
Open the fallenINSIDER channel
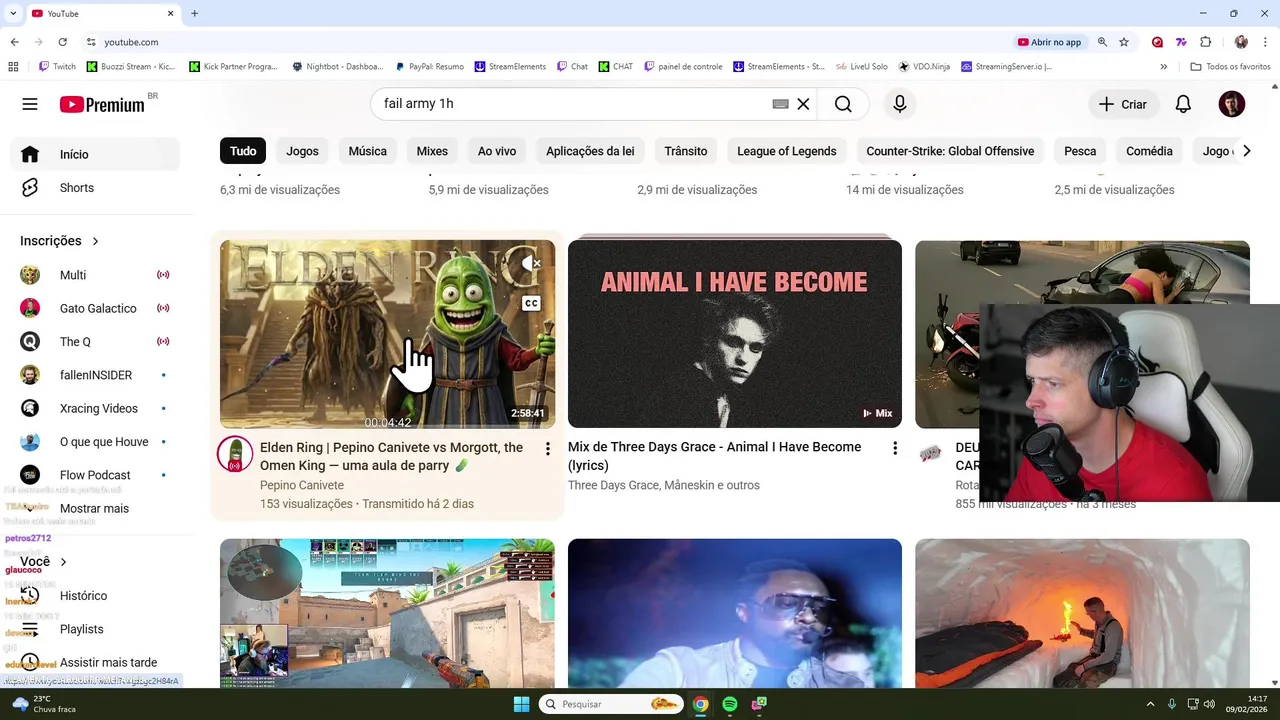click(95, 375)
